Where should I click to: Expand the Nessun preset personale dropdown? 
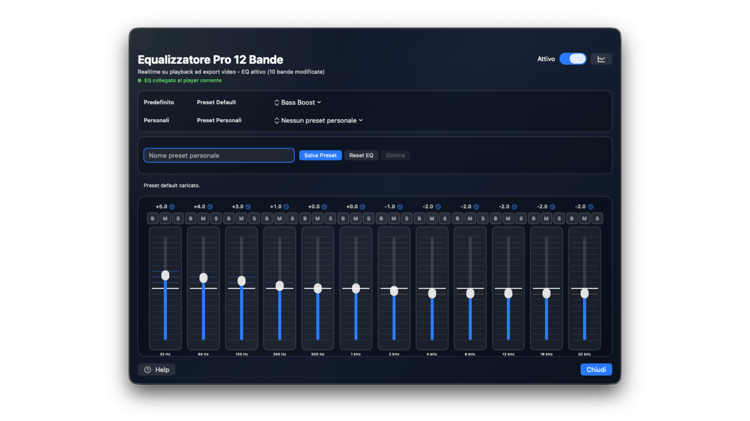coord(318,120)
